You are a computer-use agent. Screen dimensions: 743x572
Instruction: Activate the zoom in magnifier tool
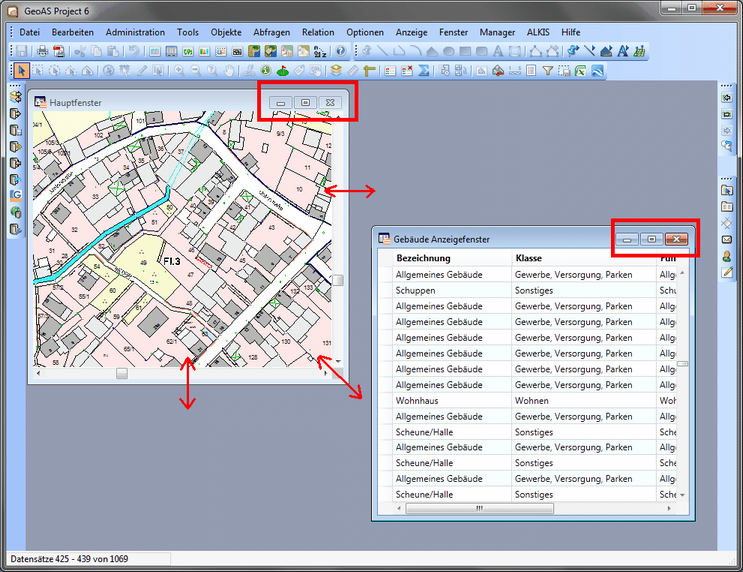coord(179,71)
